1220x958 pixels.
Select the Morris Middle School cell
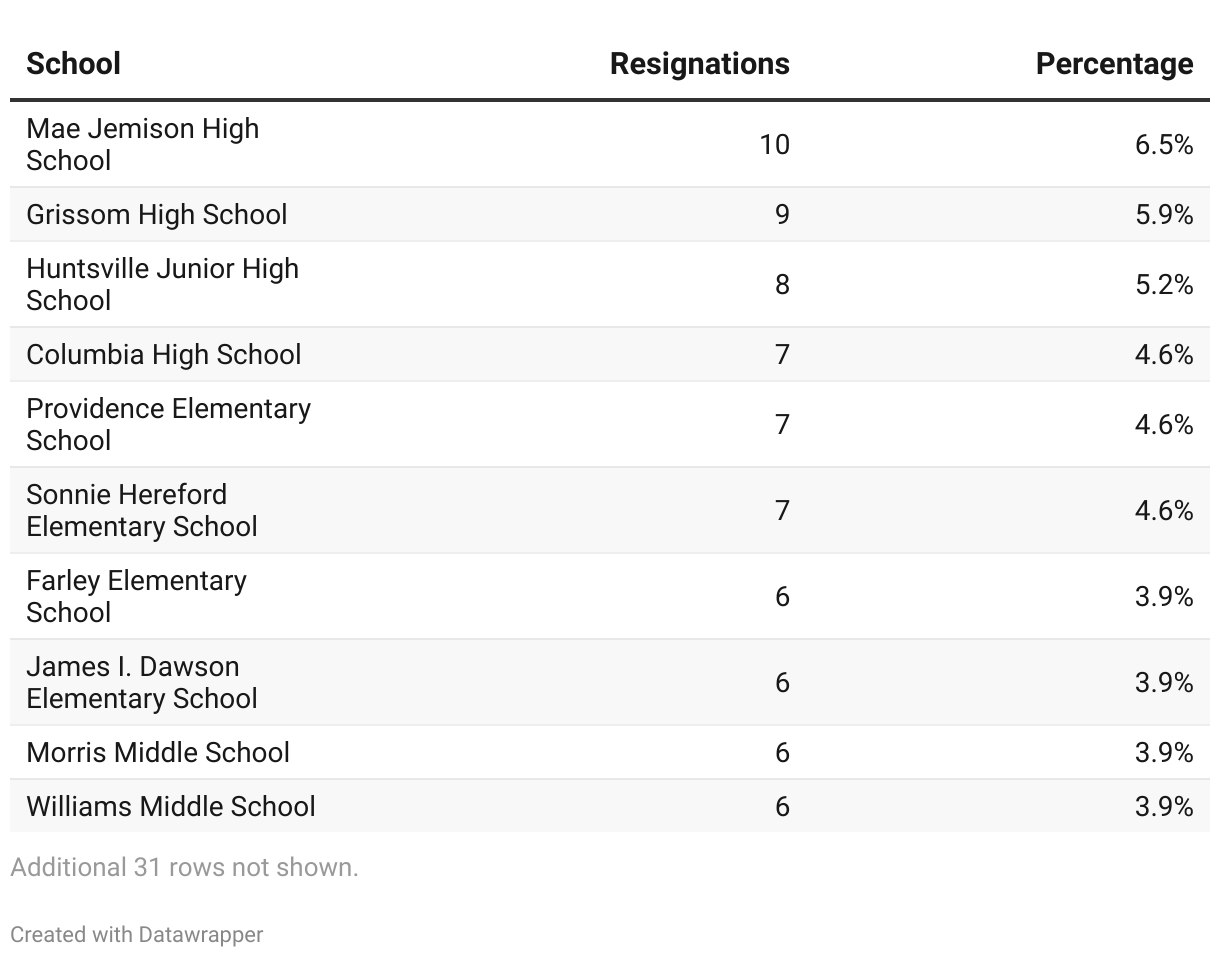[x=158, y=752]
